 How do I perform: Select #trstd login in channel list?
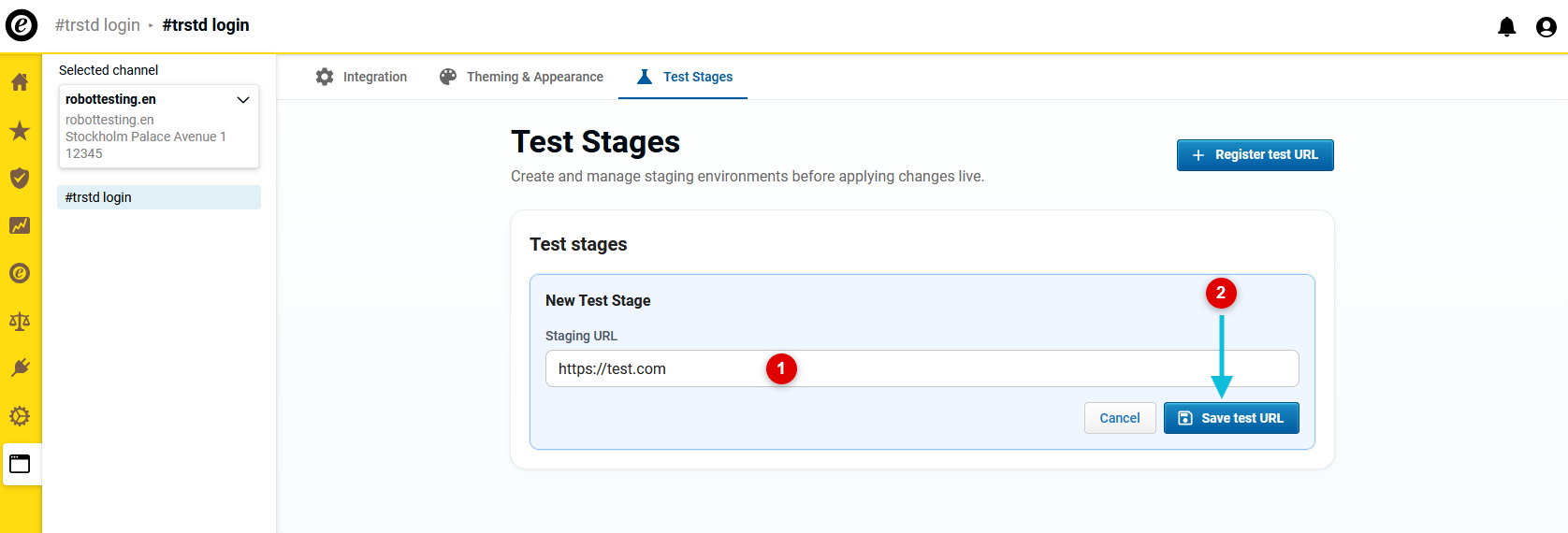coord(159,197)
